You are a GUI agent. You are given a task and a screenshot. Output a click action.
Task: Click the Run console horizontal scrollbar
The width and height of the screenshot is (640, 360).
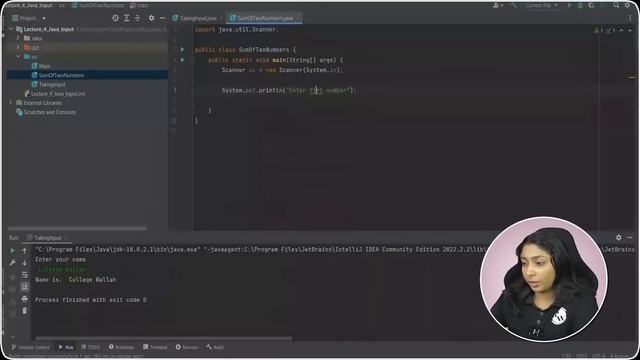pyautogui.click(x=163, y=338)
